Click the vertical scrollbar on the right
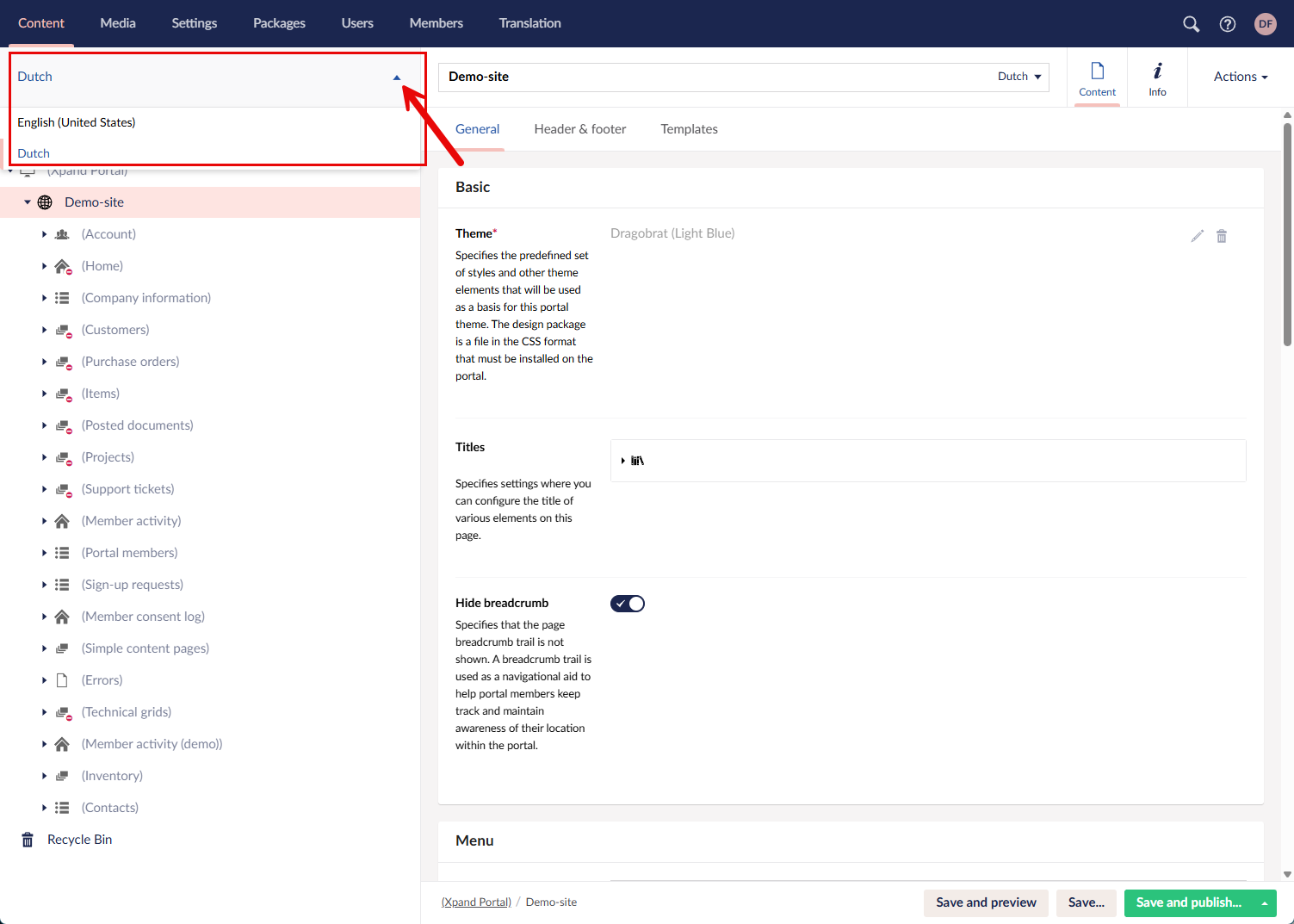1294x924 pixels. point(1287,234)
